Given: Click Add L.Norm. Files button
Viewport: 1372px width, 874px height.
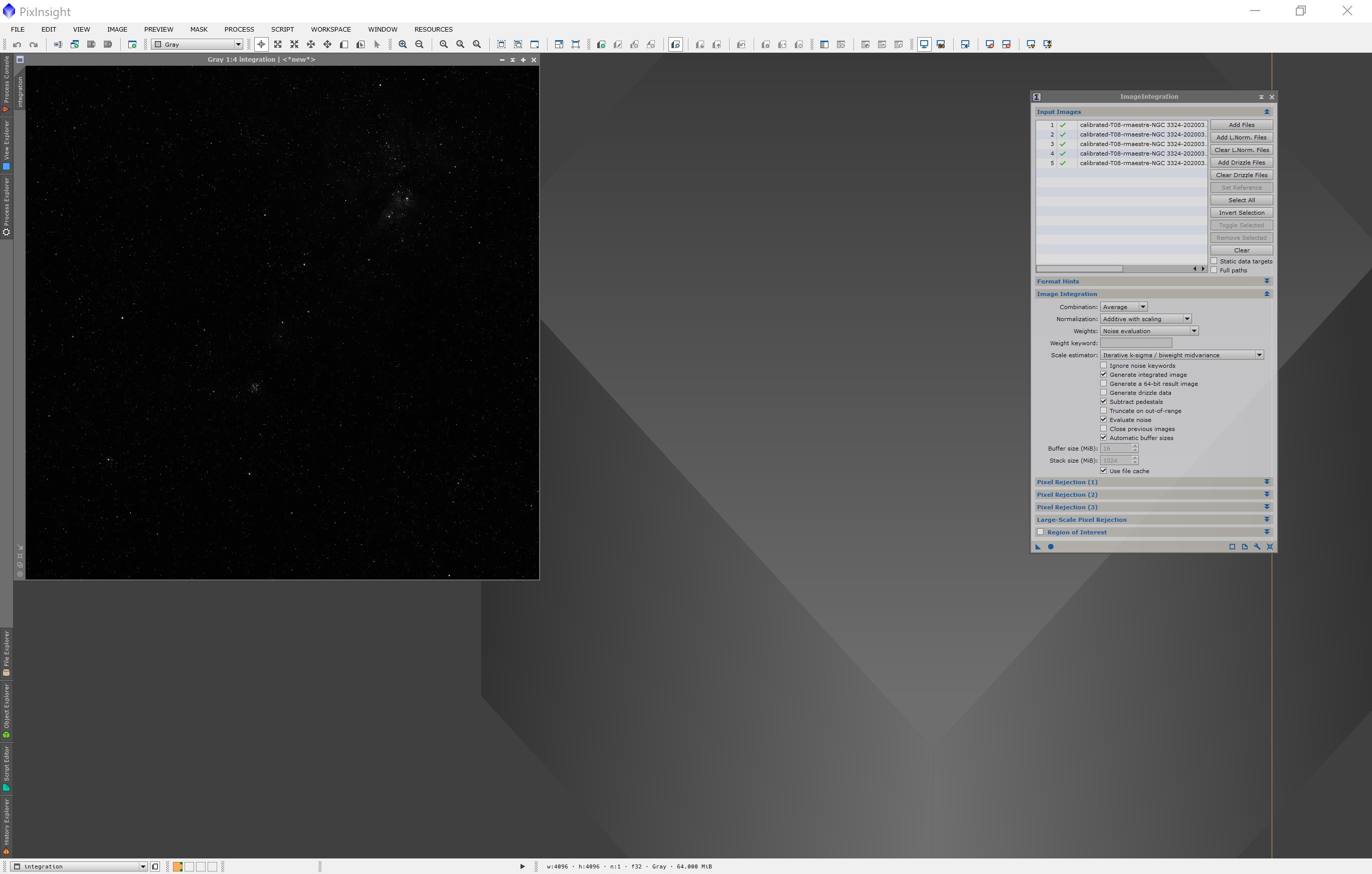Looking at the screenshot, I should 1241,137.
